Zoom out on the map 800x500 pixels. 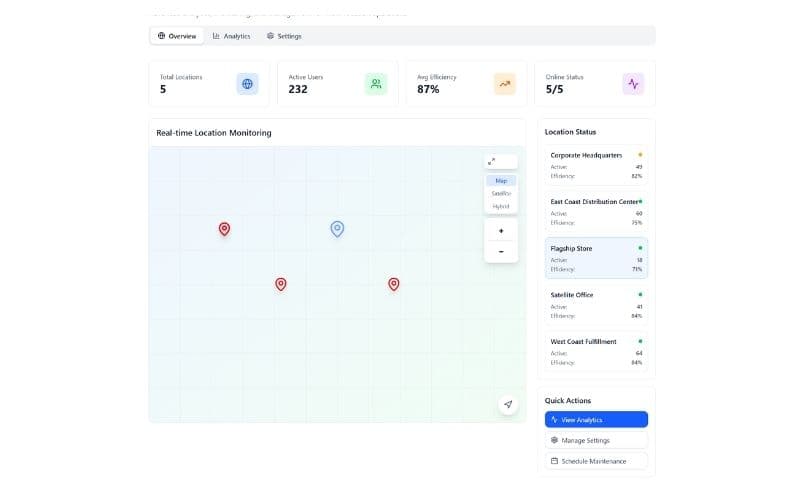pos(501,251)
